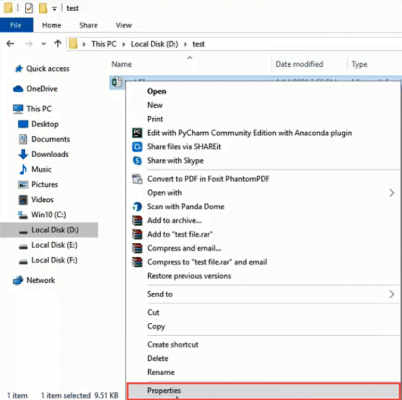Click This PC in the address breadcrumb
This screenshot has height=400, width=402.
point(104,44)
